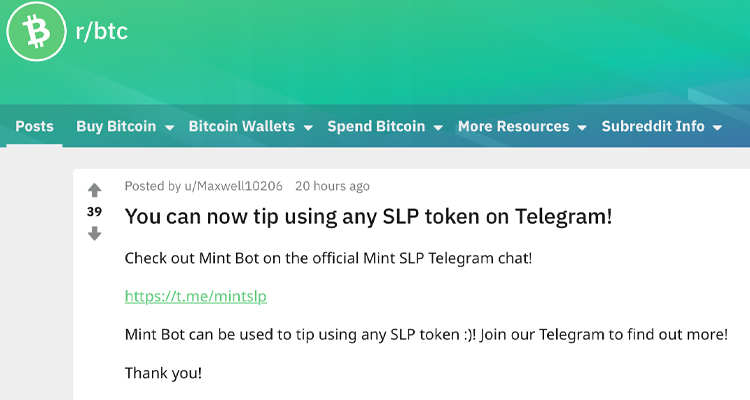Open the Subreddit Info menu

point(653,126)
